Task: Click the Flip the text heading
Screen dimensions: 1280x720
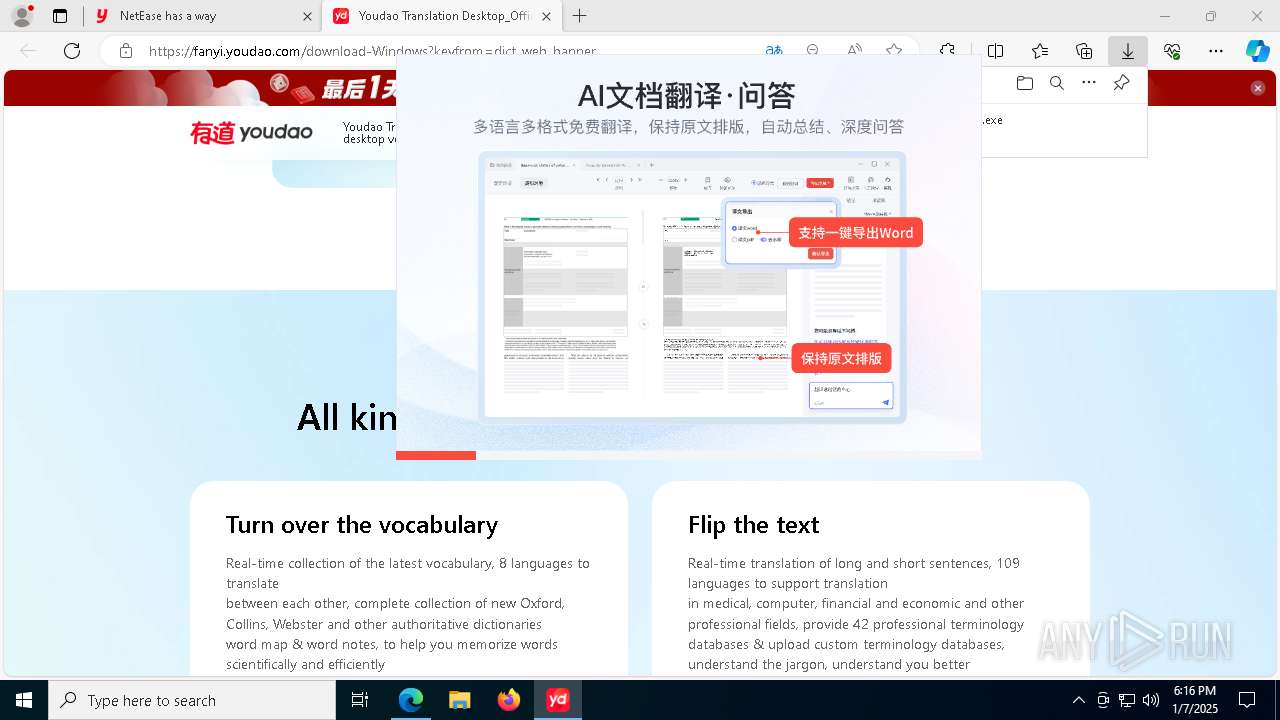Action: click(754, 525)
